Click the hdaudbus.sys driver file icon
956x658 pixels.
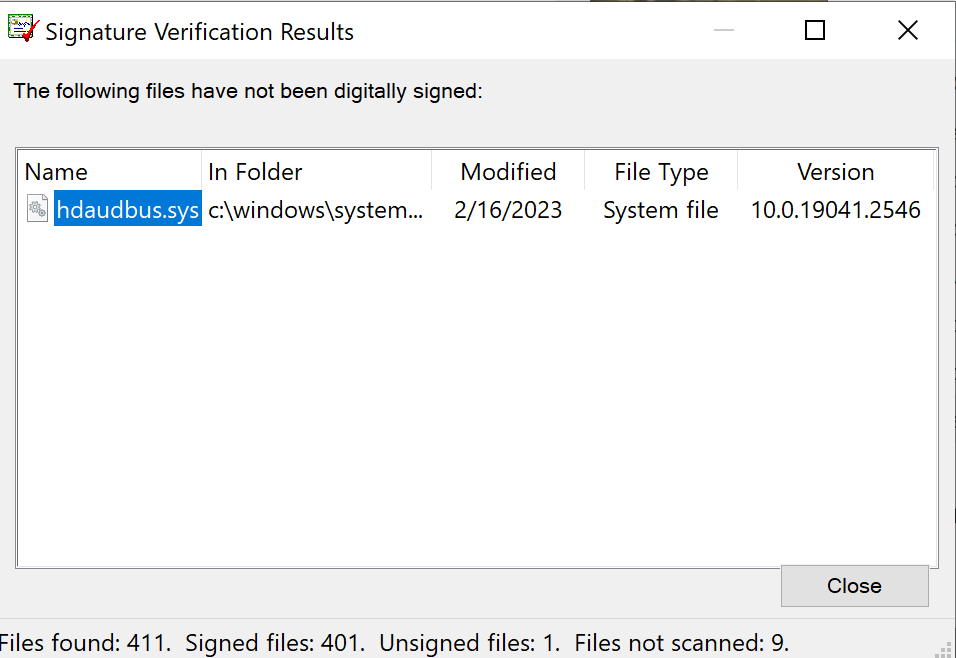[x=37, y=210]
